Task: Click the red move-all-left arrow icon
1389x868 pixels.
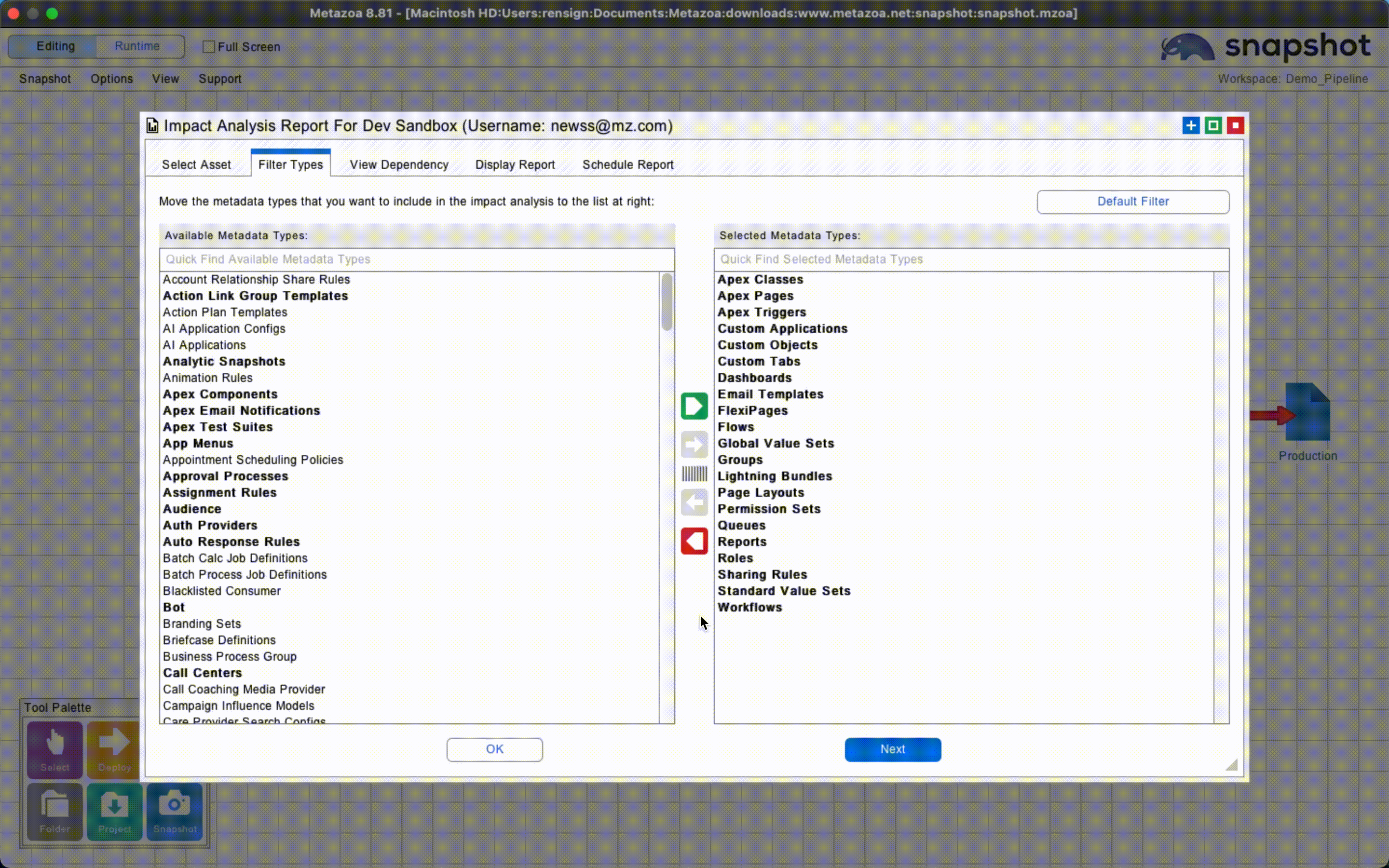Action: click(x=694, y=542)
